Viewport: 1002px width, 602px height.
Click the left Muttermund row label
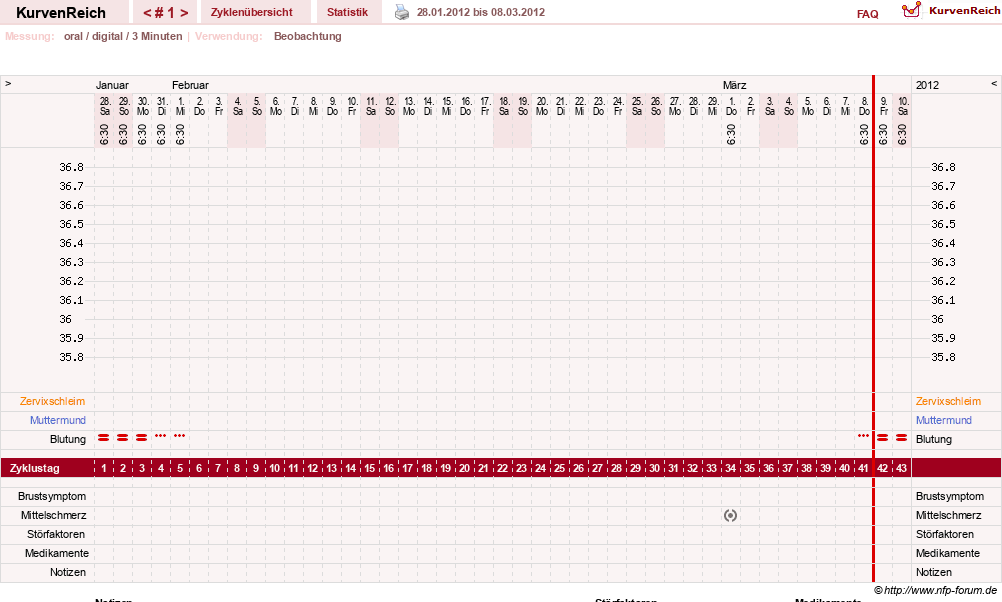tap(58, 420)
